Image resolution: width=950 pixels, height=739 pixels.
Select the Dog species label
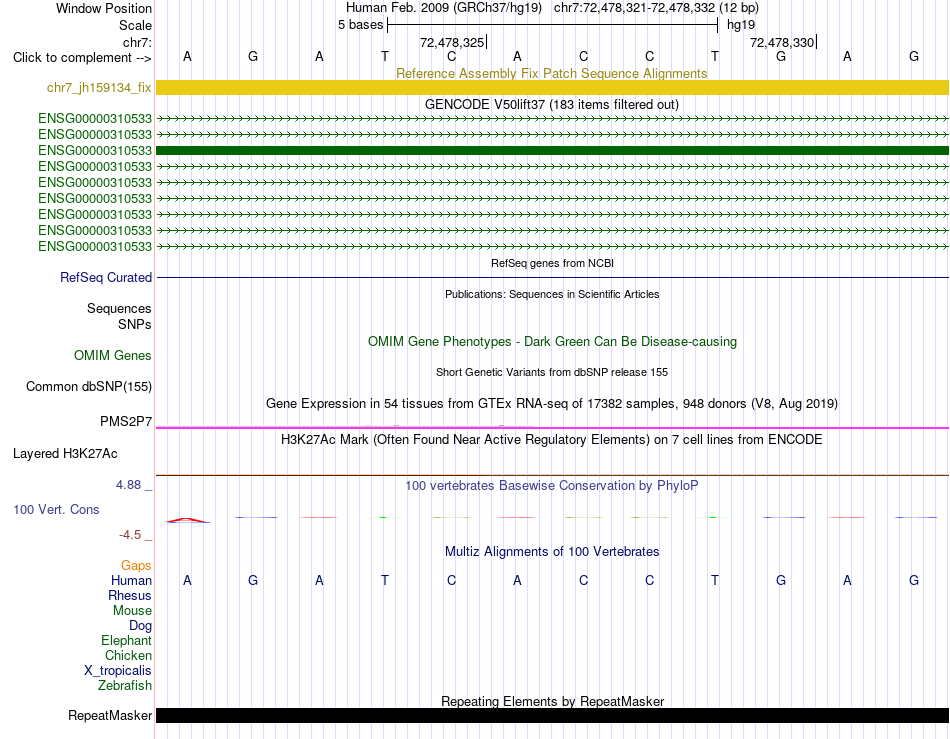140,626
